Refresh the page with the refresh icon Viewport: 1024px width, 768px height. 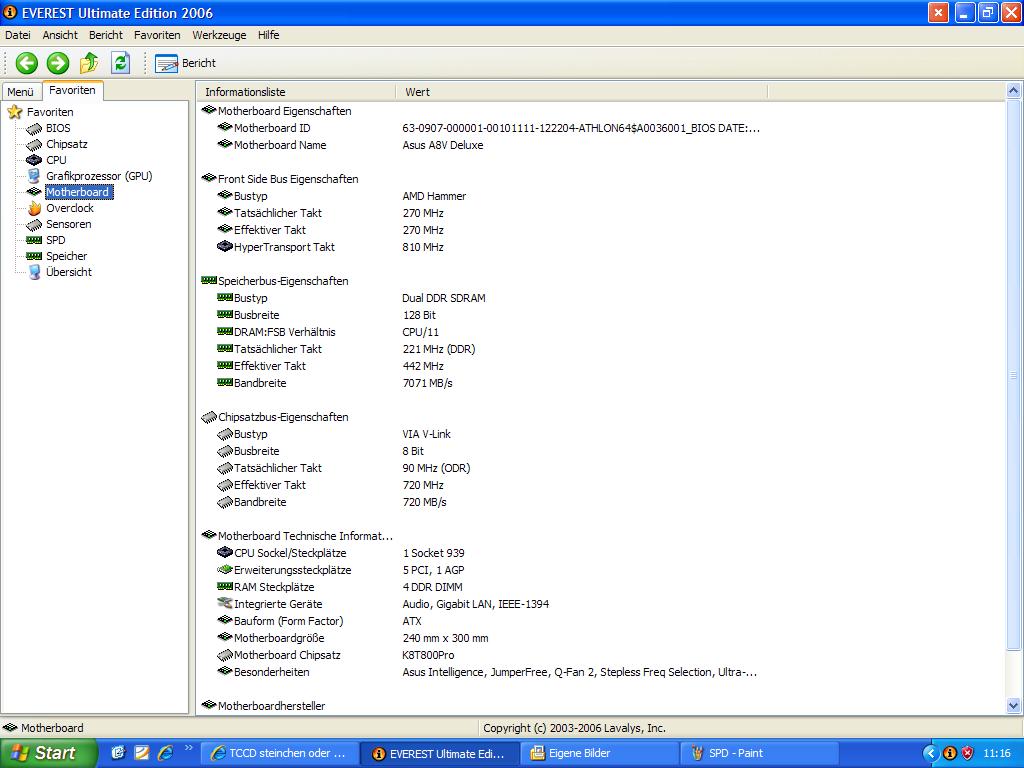point(120,63)
